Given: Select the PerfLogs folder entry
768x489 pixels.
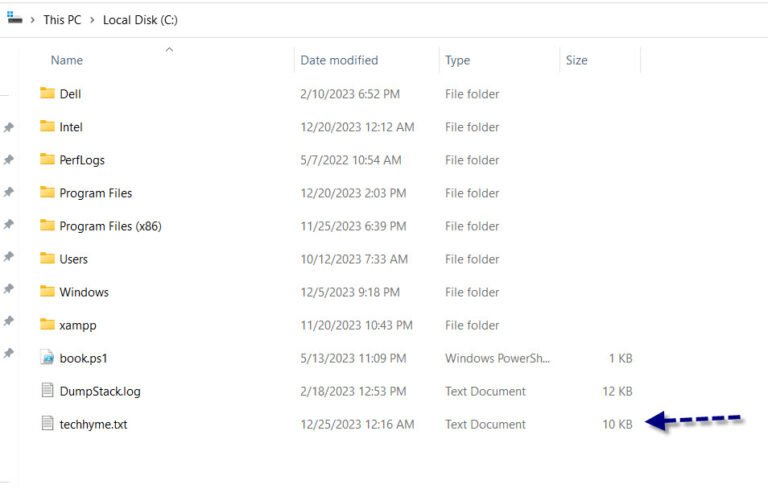Looking at the screenshot, I should coord(336,160).
